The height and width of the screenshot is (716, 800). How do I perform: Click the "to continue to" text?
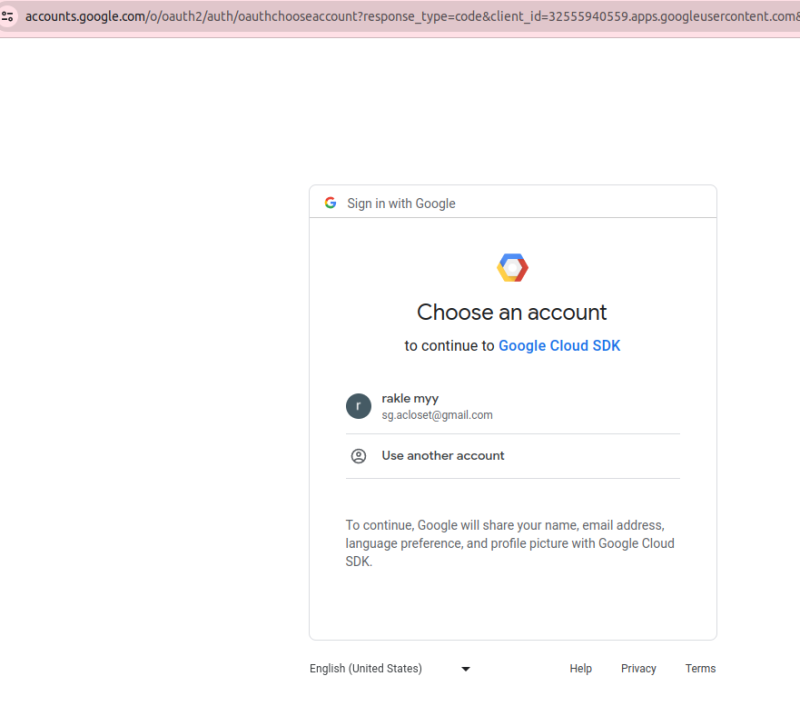(x=449, y=346)
